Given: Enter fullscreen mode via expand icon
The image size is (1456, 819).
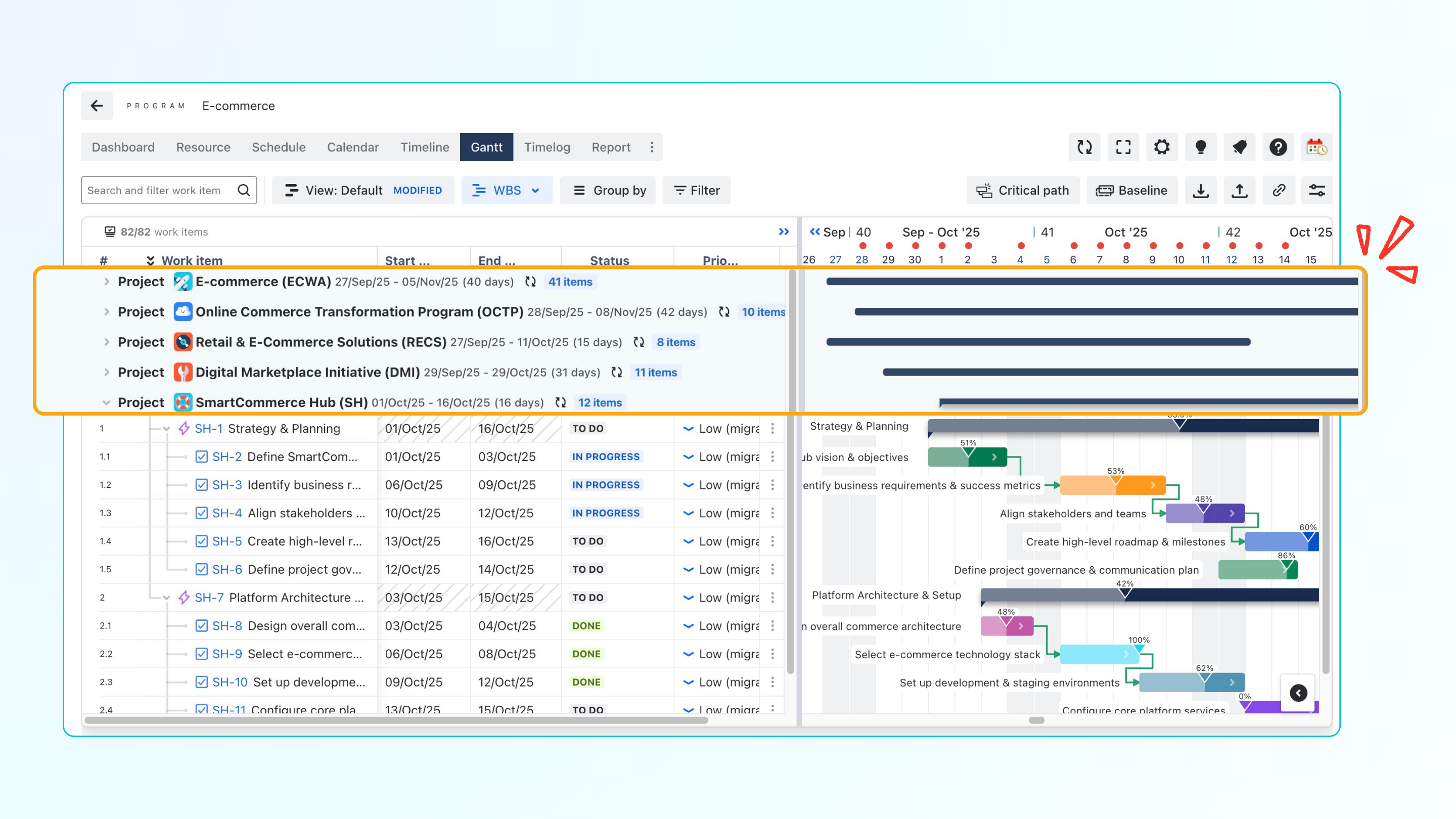Looking at the screenshot, I should [x=1123, y=148].
